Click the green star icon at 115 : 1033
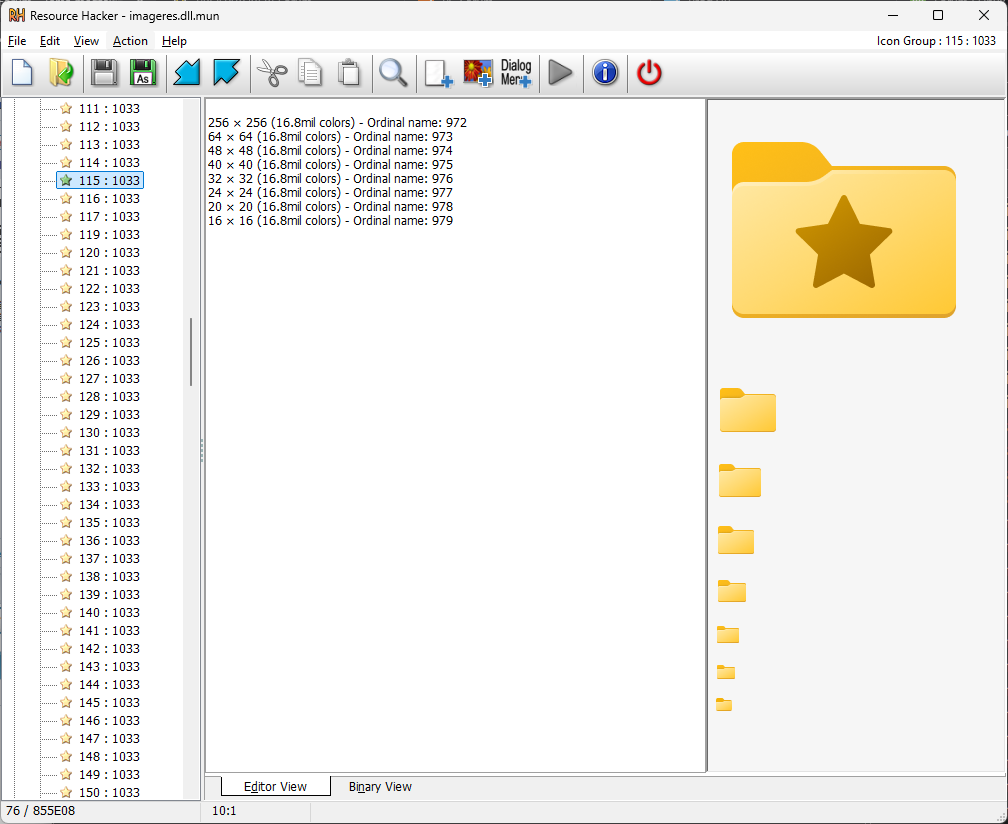 click(66, 181)
